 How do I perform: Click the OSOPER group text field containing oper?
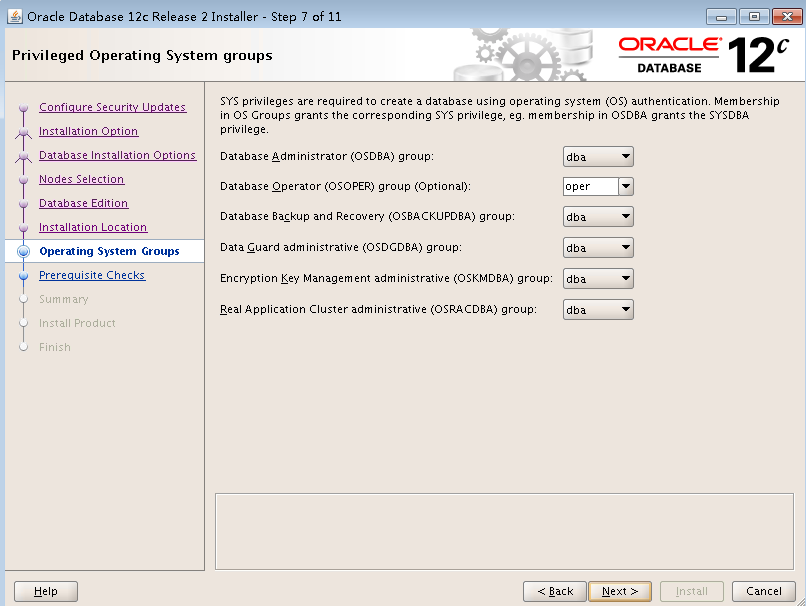point(591,186)
